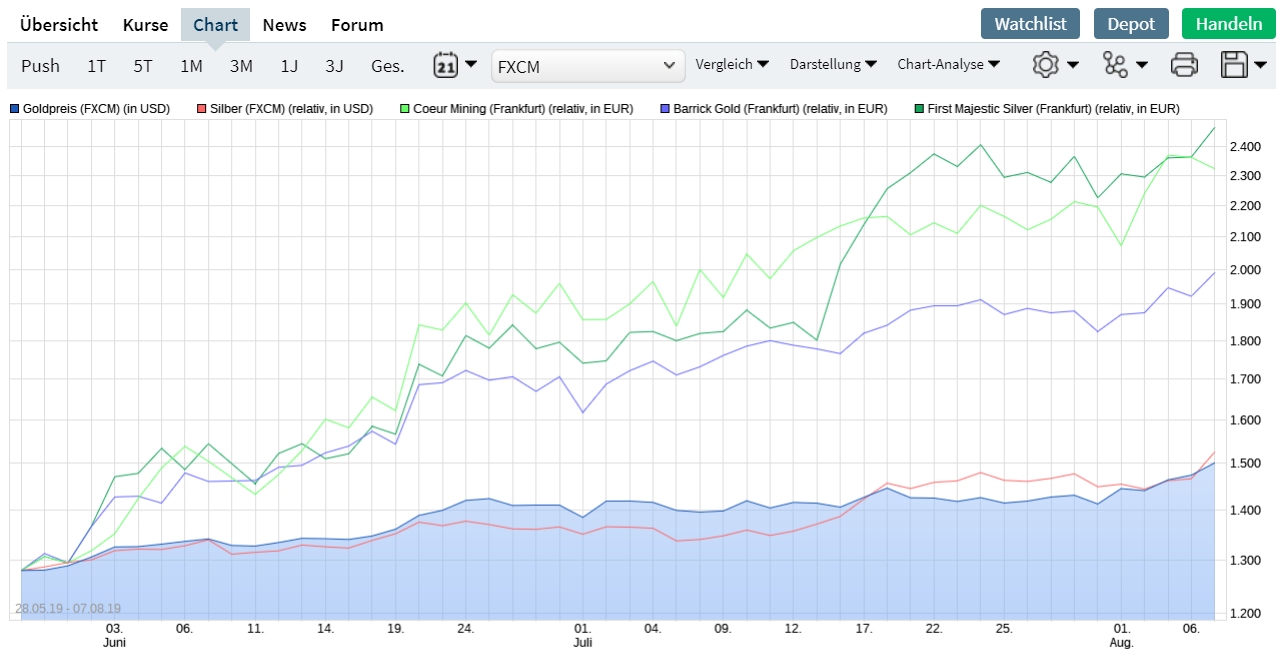Image resolution: width=1281 pixels, height=653 pixels.
Task: Open the calendar date picker icon
Action: 445,66
